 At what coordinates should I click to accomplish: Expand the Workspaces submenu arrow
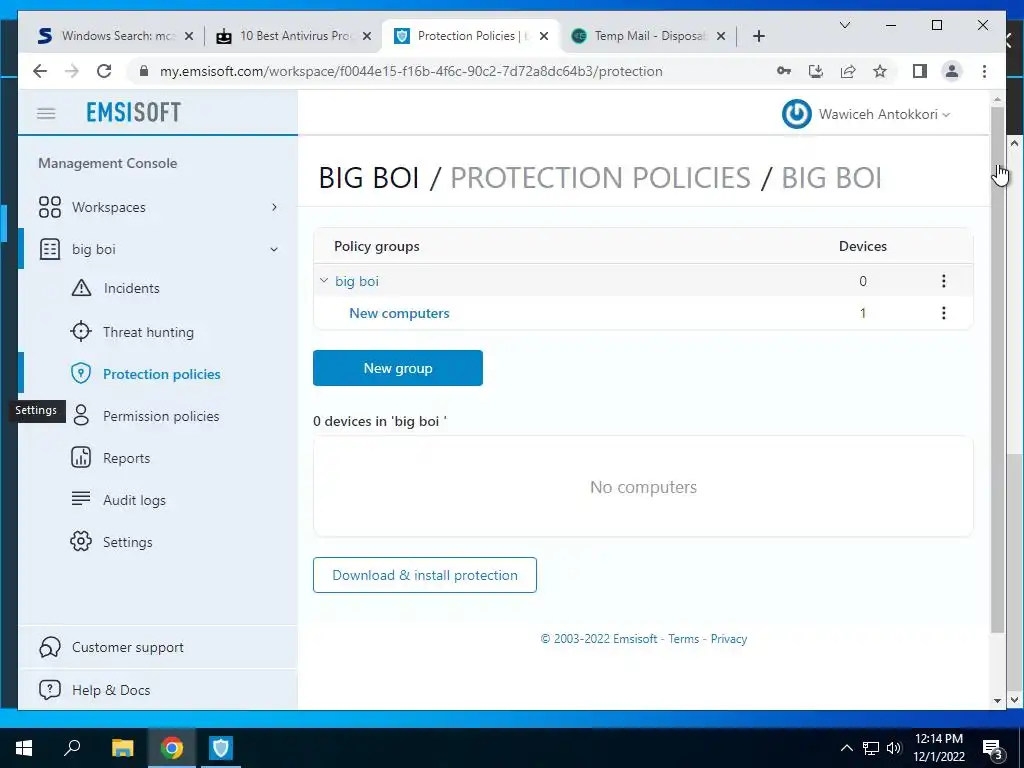274,207
